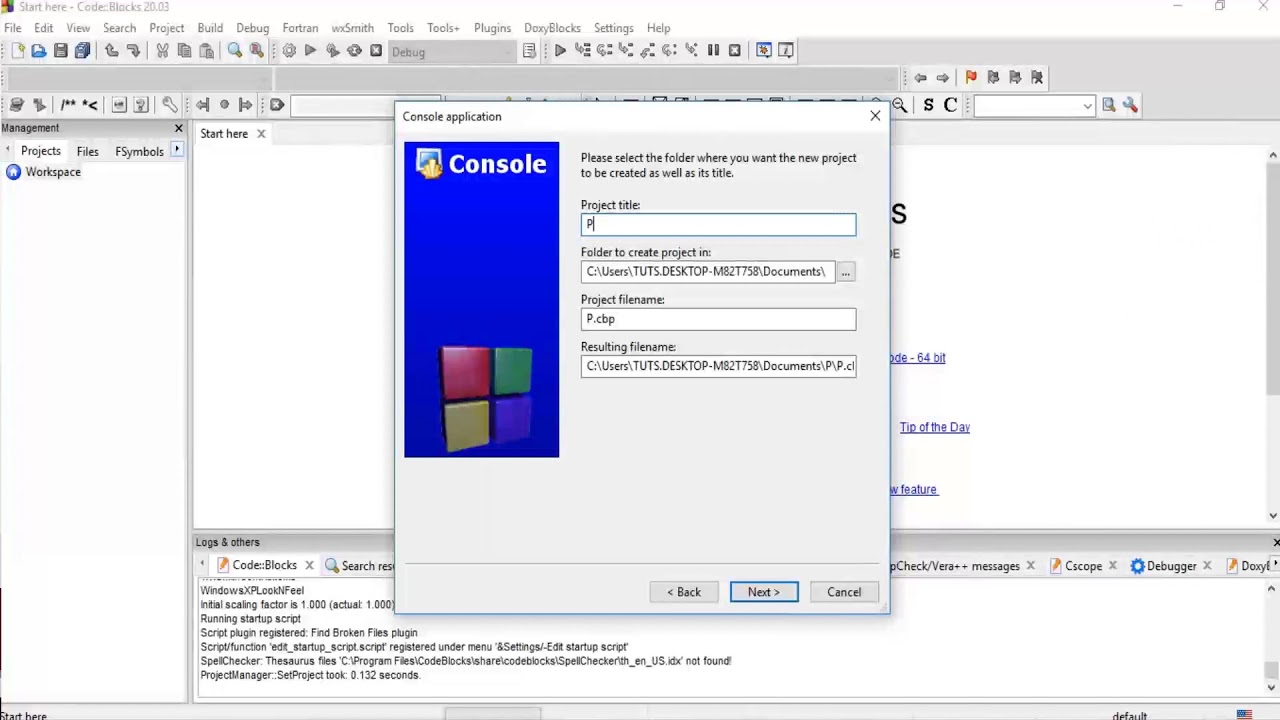Click the DoxyBlocks block comment /** icon
Image resolution: width=1280 pixels, height=720 pixels.
[x=68, y=105]
